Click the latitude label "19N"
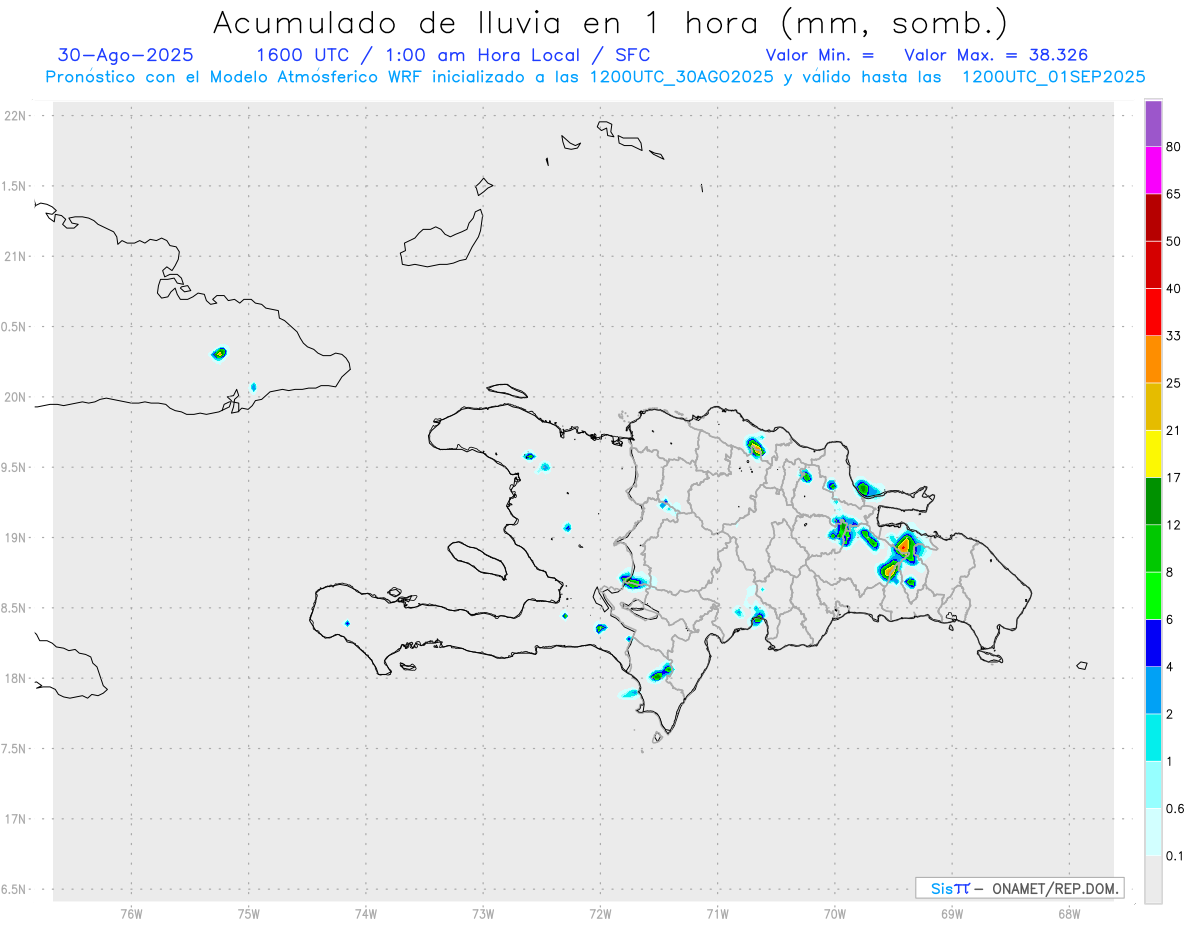This screenshot has width=1200, height=927. 15,538
